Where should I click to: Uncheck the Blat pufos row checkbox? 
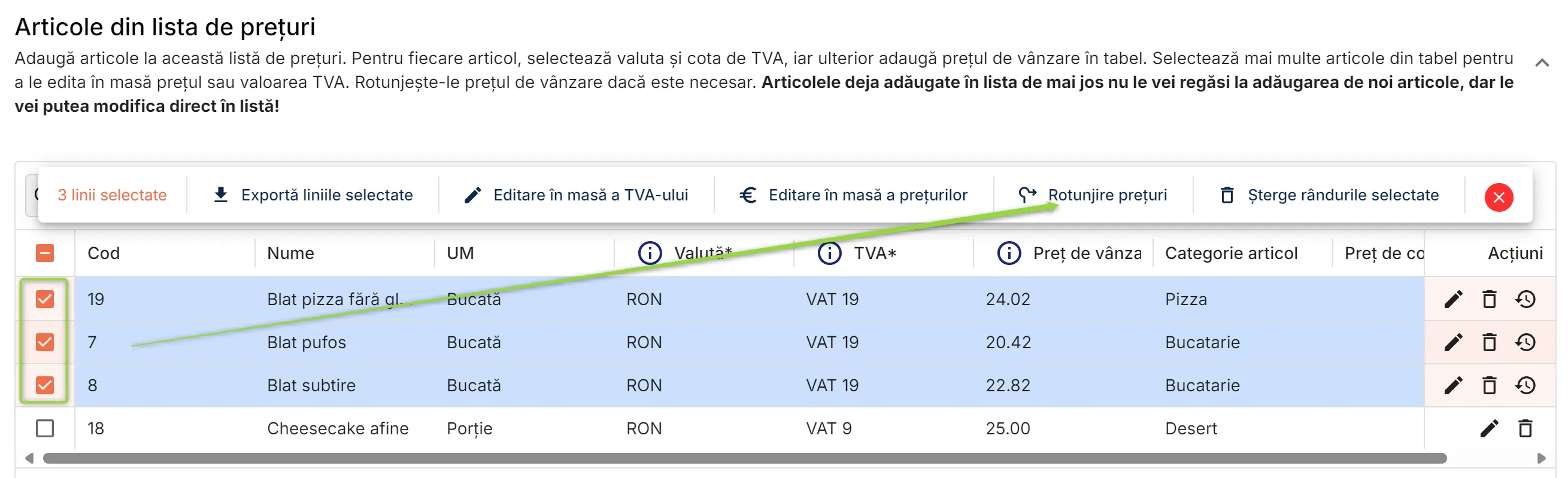44,342
